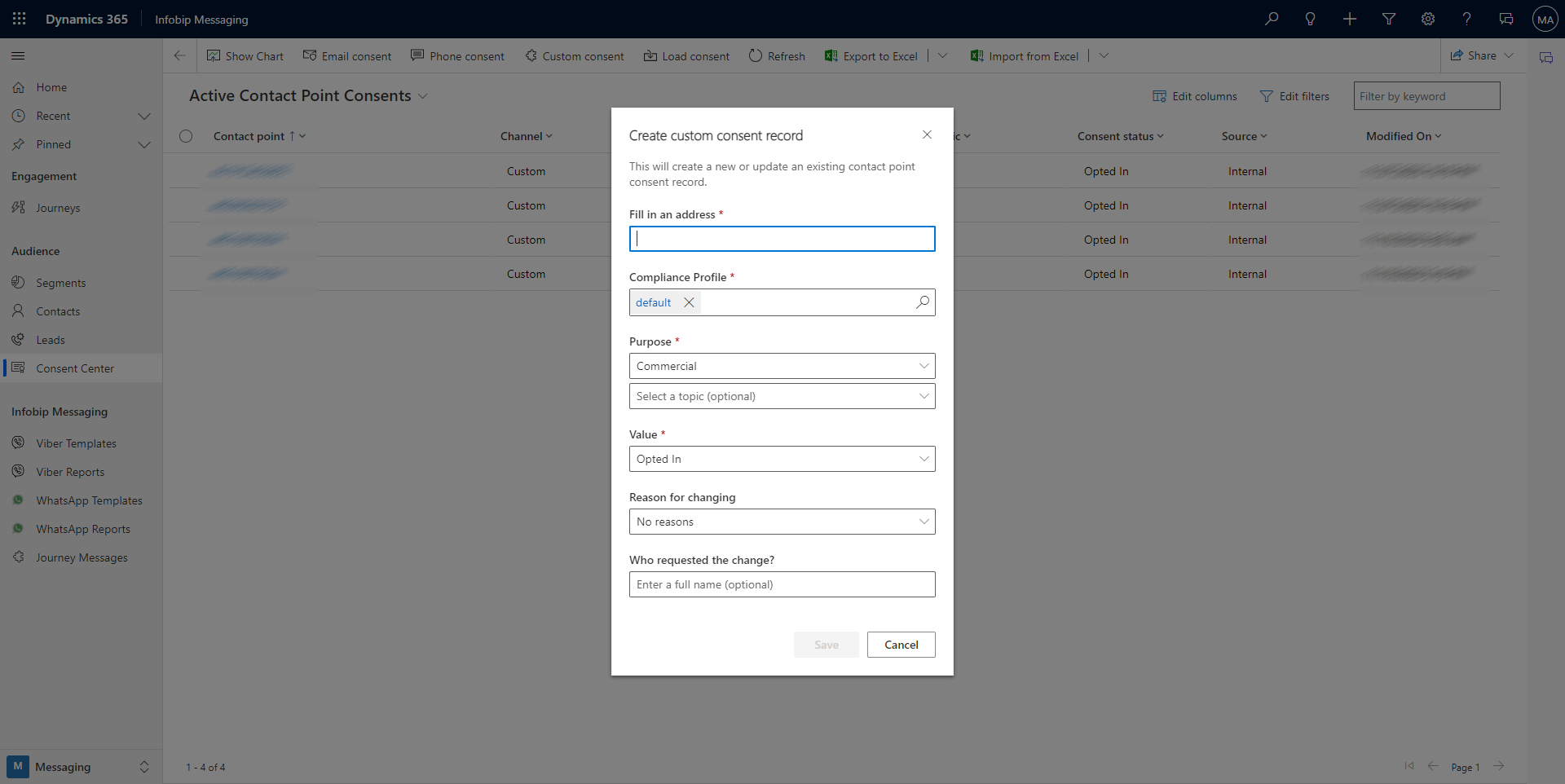
Task: Open the Modified On column header menu
Action: 1404,136
